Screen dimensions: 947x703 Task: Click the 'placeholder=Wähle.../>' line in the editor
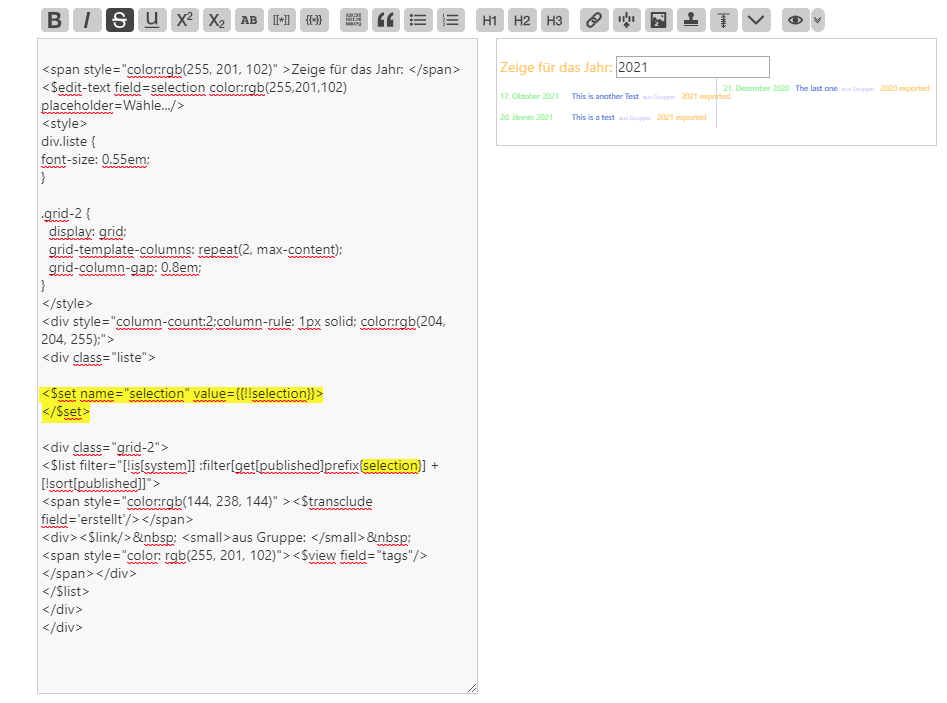(x=113, y=105)
